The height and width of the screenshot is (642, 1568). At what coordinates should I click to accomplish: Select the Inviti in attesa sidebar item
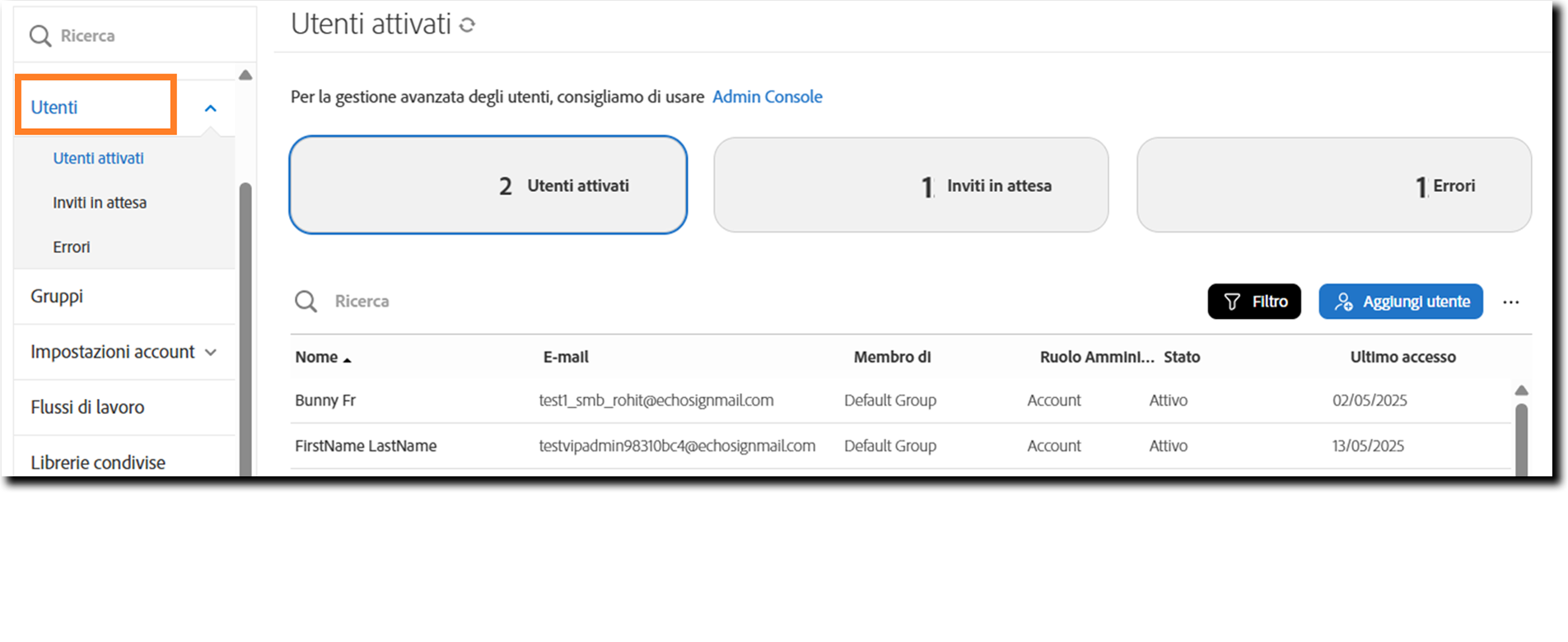(100, 203)
